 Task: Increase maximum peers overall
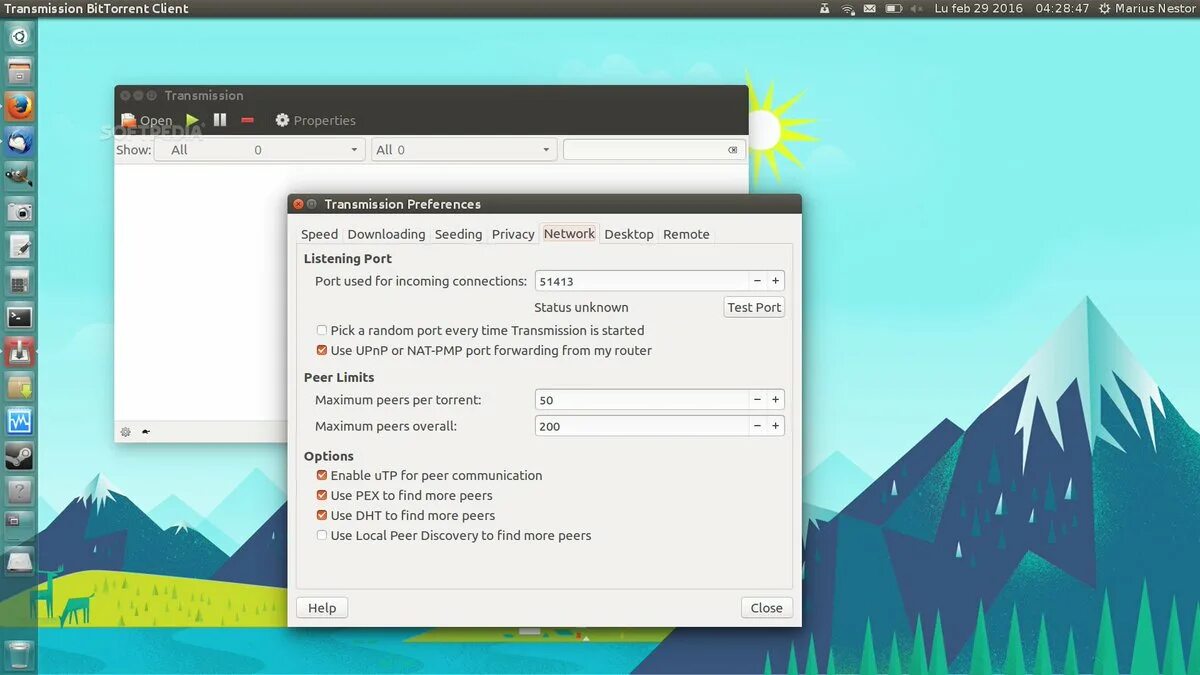pos(775,425)
